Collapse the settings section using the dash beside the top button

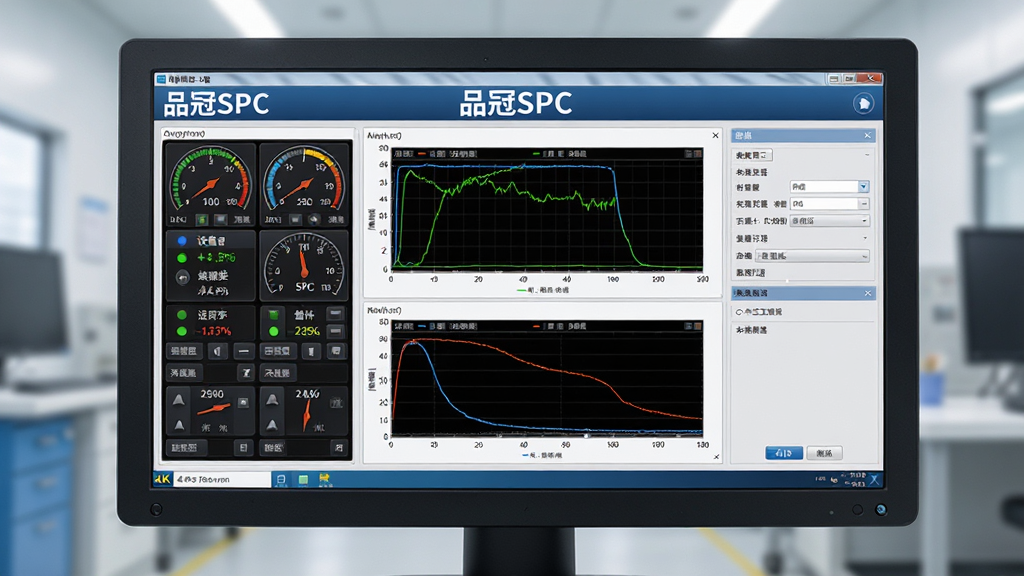867,155
